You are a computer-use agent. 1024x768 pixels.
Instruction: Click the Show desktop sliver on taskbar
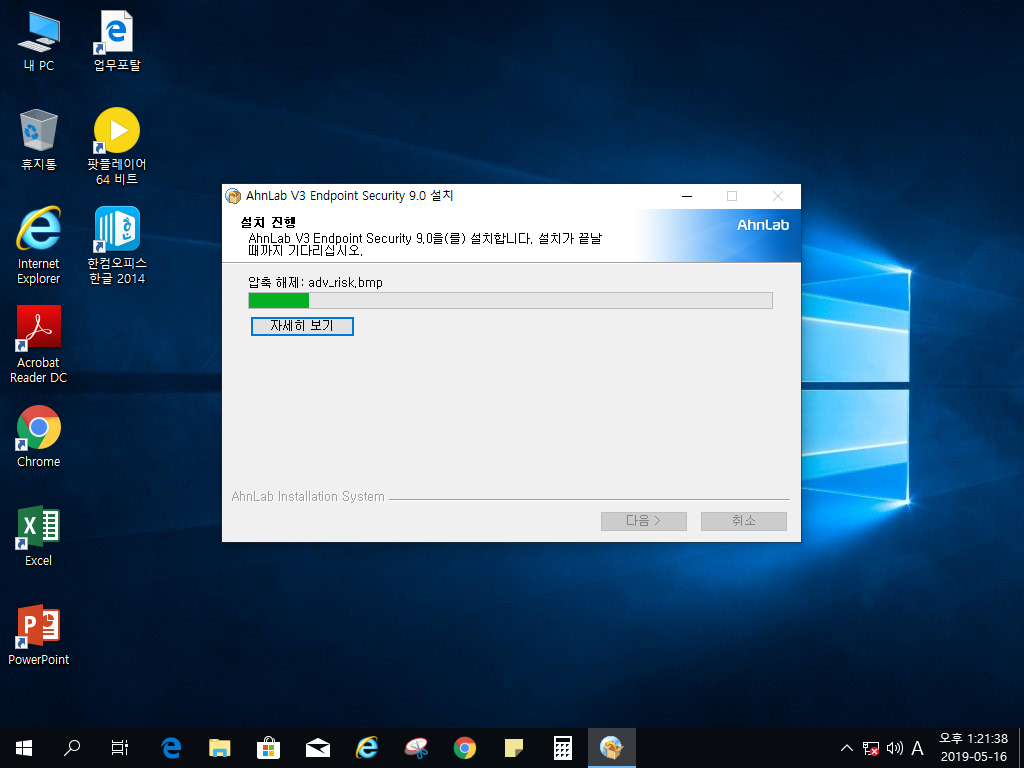pos(1021,748)
